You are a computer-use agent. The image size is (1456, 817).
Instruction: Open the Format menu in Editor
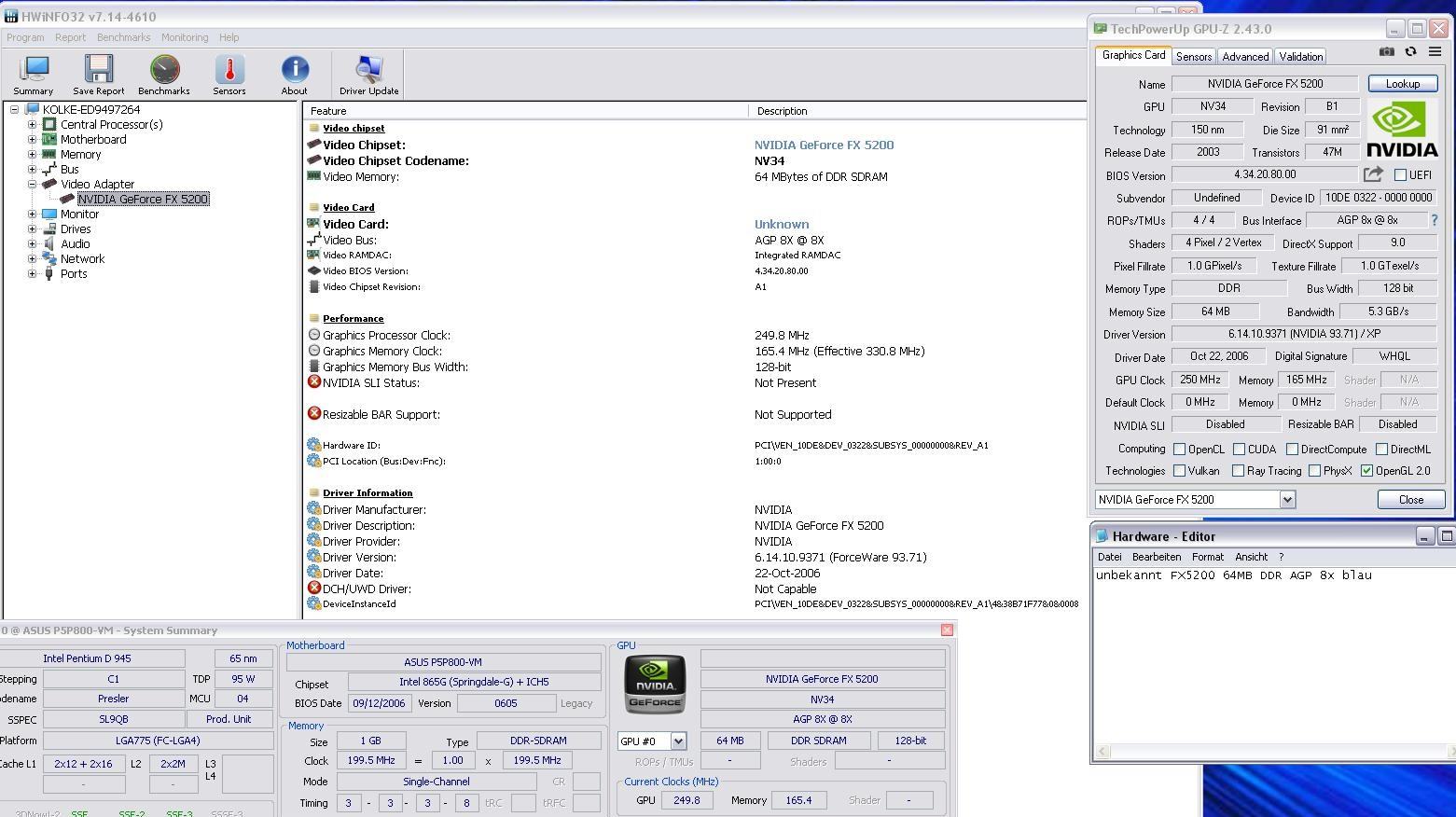pos(1207,557)
